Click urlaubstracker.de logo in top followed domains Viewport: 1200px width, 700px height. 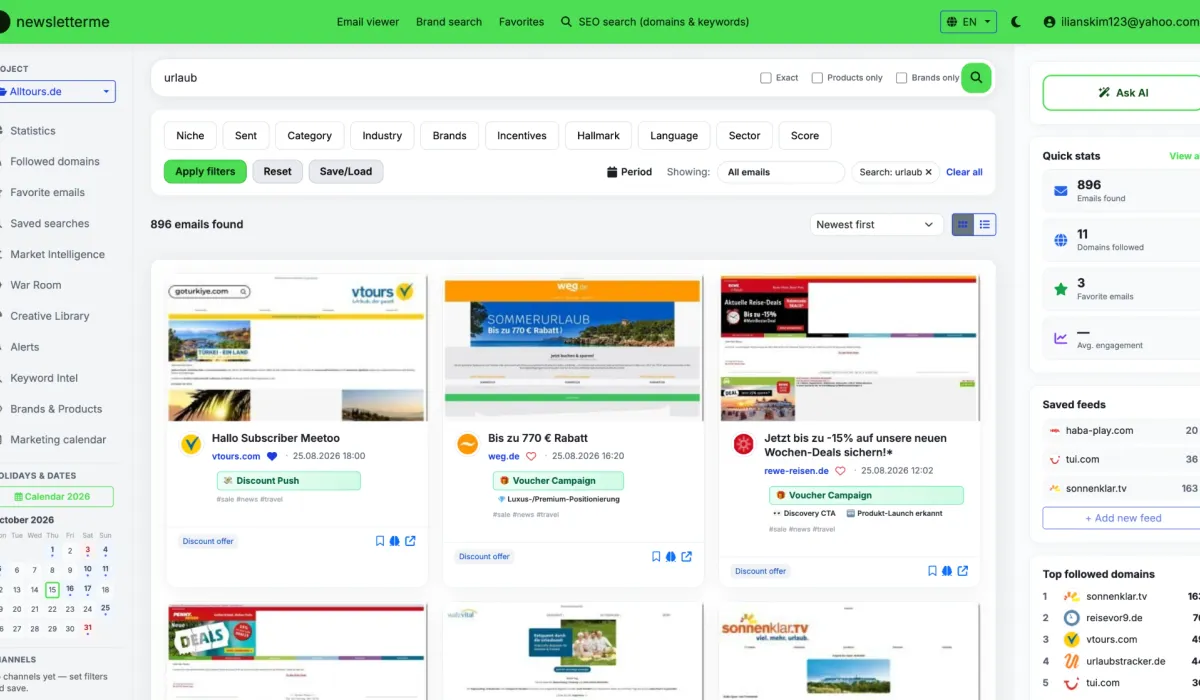tap(1071, 661)
